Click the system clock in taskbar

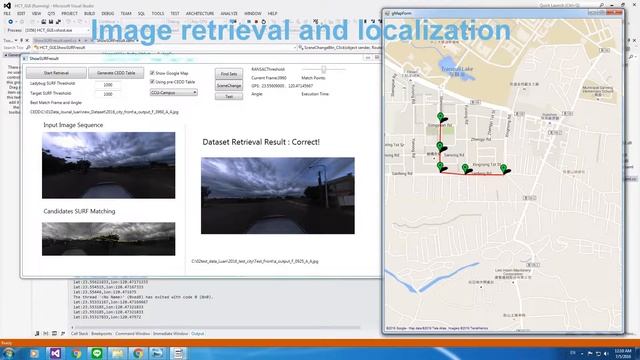[622, 353]
